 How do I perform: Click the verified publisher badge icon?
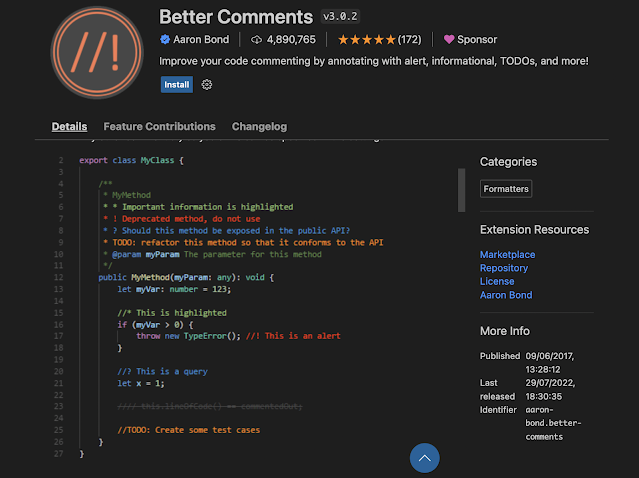165,40
